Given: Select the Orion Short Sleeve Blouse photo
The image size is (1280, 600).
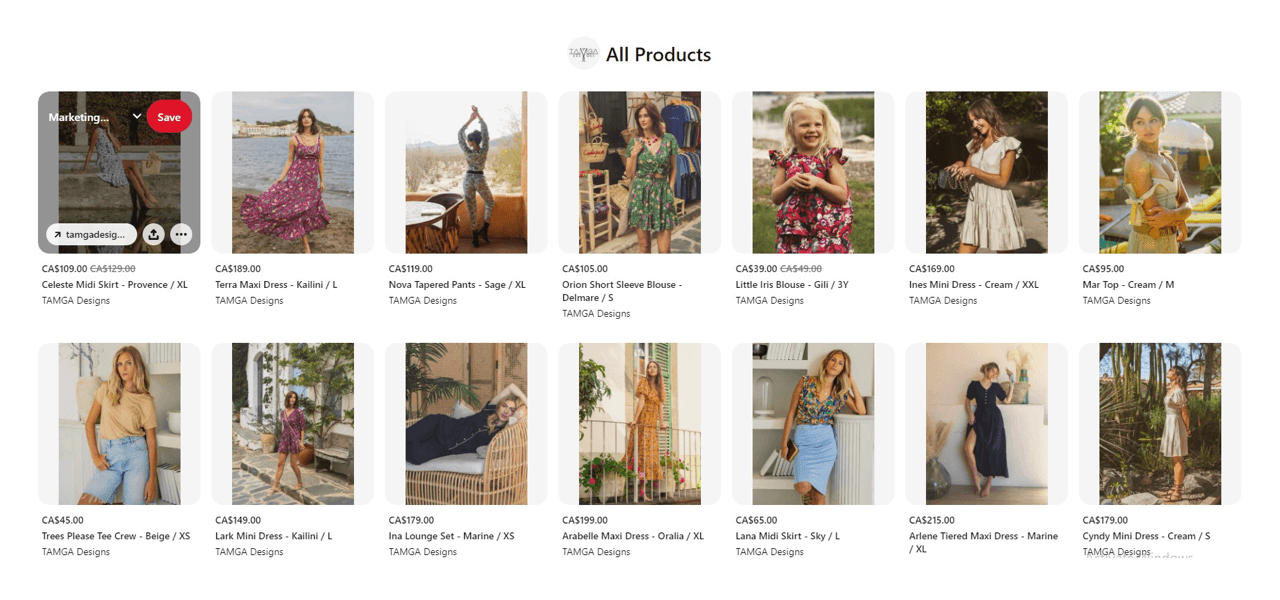Looking at the screenshot, I should [639, 172].
